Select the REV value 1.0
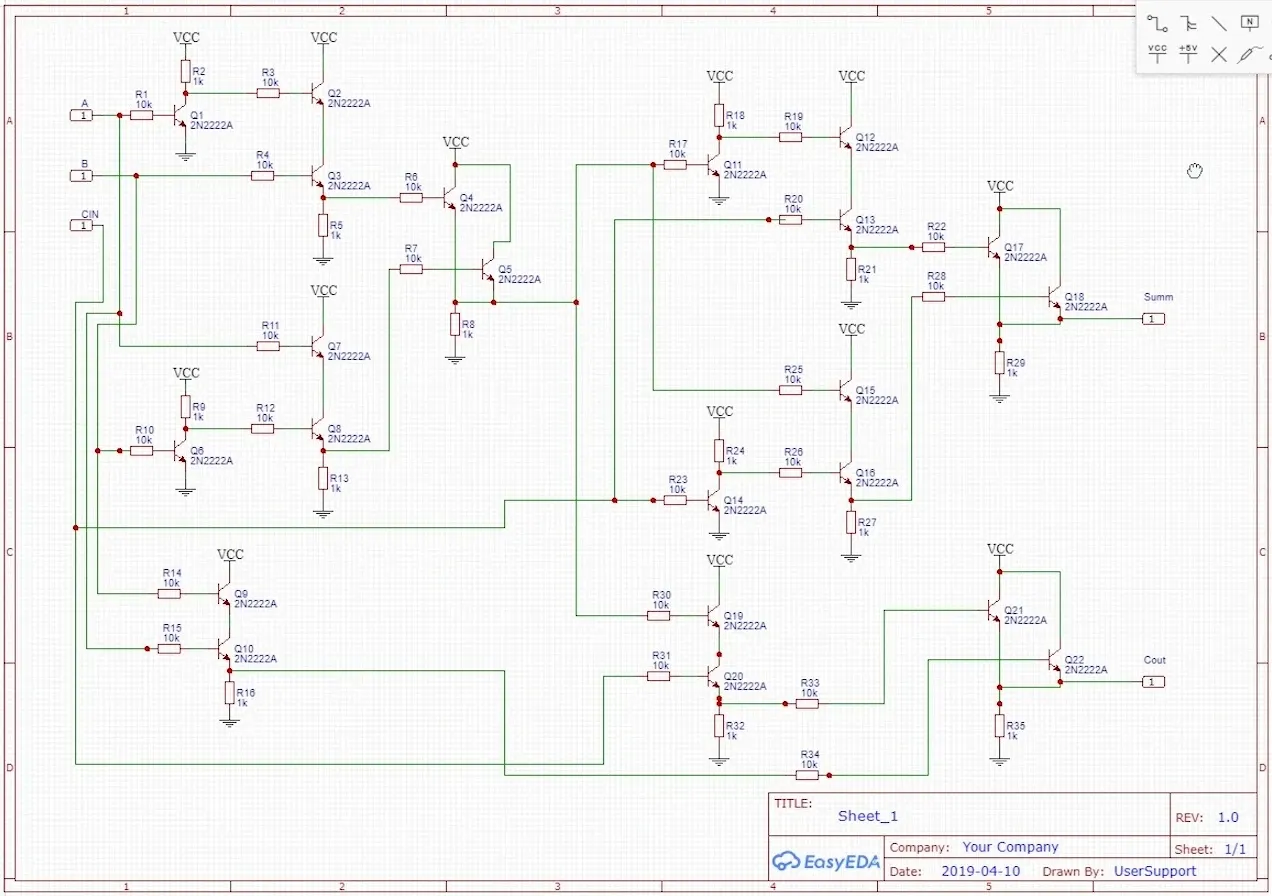 pyautogui.click(x=1228, y=817)
